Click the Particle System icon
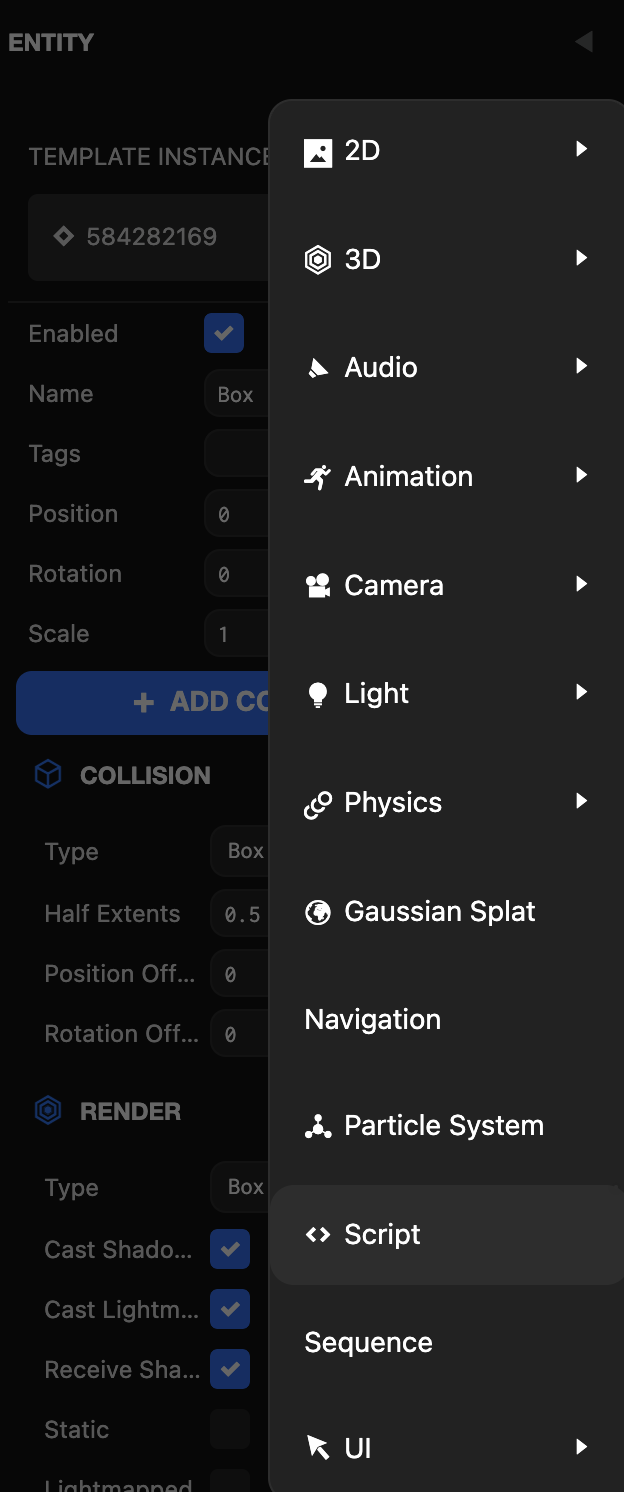624x1492 pixels. [x=318, y=1127]
